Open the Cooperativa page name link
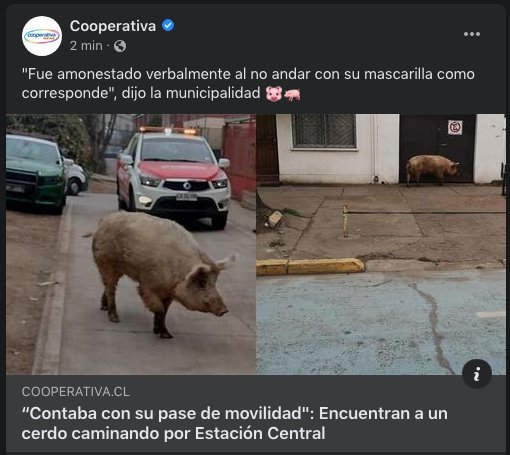The height and width of the screenshot is (455, 510). coord(113,26)
